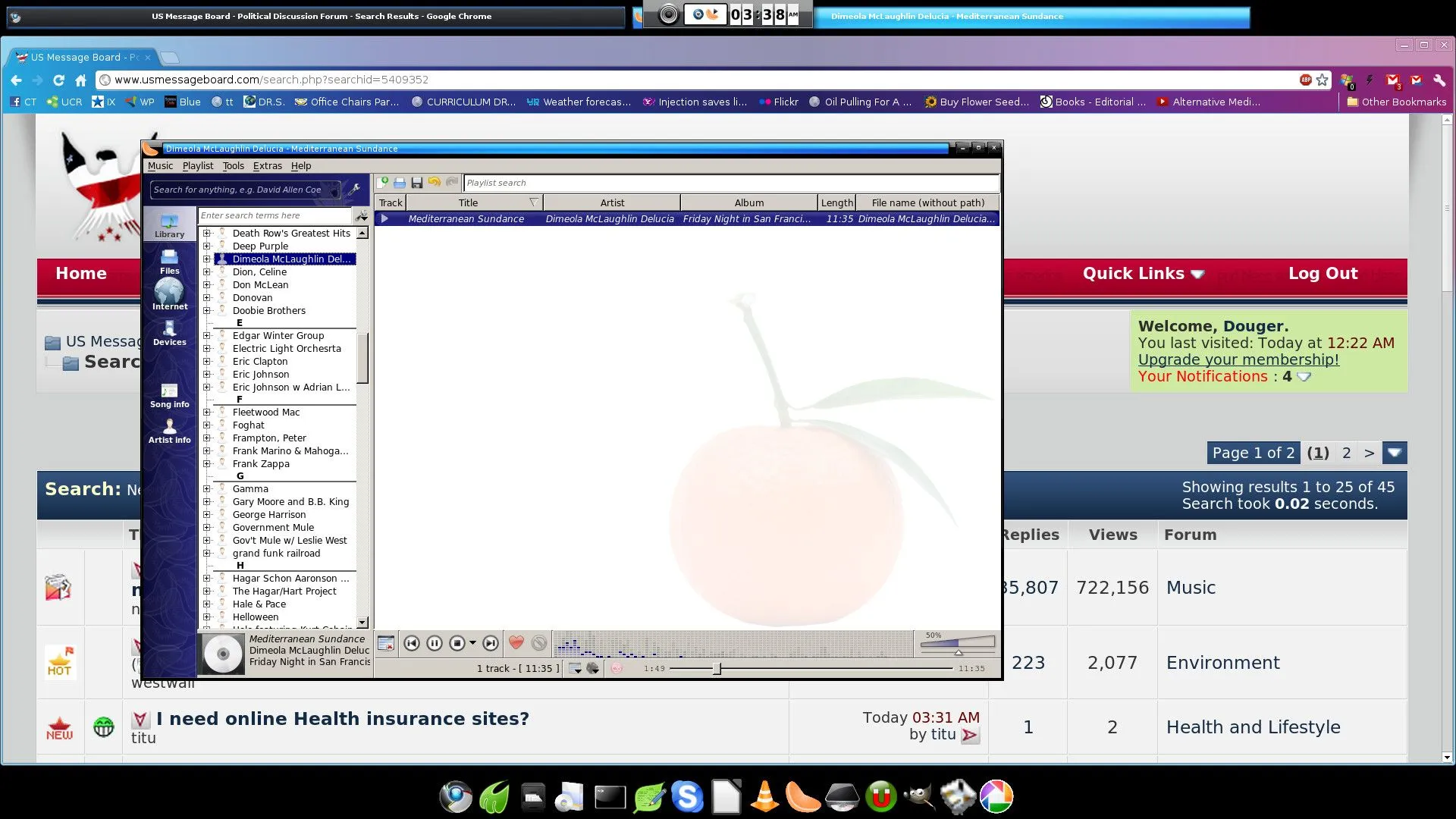Click the Ban track icon
This screenshot has width=1456, height=819.
(x=539, y=643)
